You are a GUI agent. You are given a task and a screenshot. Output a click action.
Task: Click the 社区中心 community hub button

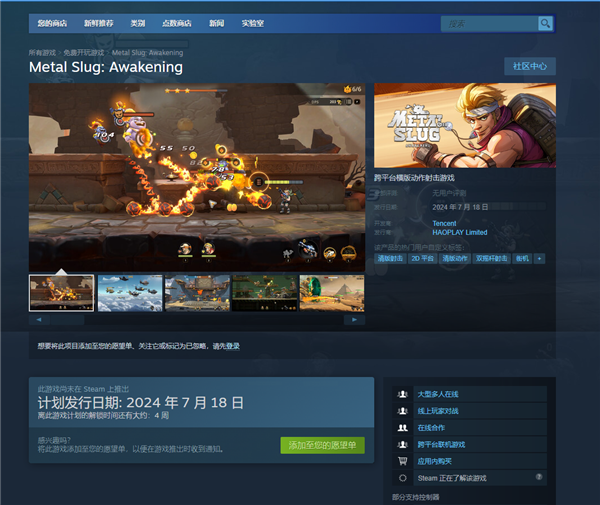530,66
